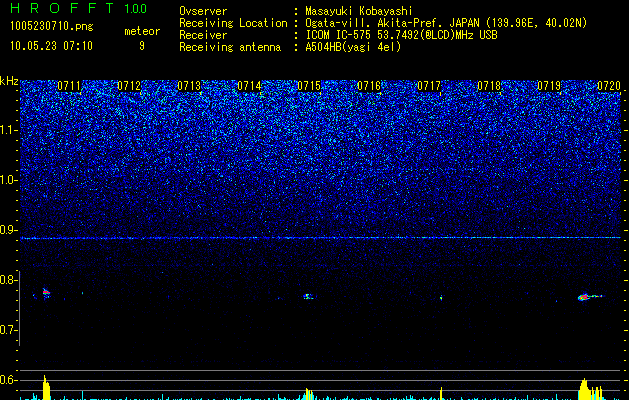Click the Receiving Location label
This screenshot has width=629, height=400.
pos(233,23)
